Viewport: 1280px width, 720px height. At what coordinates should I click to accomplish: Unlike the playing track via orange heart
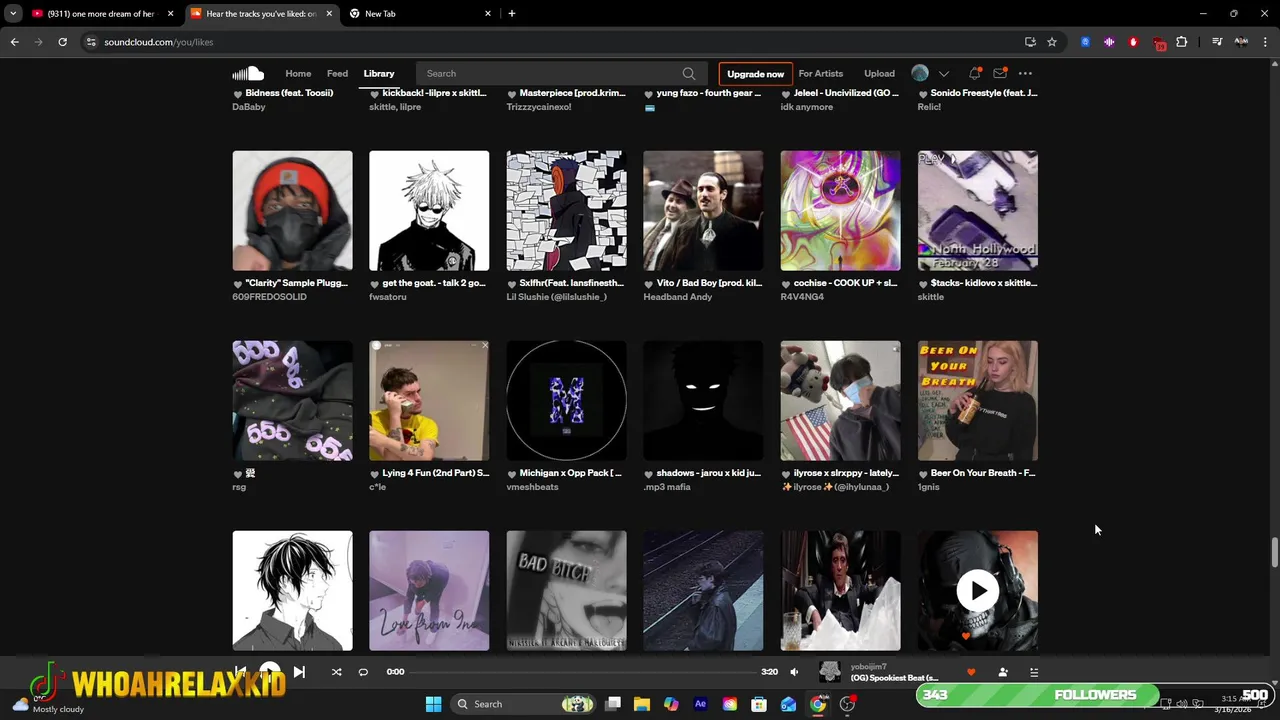pyautogui.click(x=971, y=672)
